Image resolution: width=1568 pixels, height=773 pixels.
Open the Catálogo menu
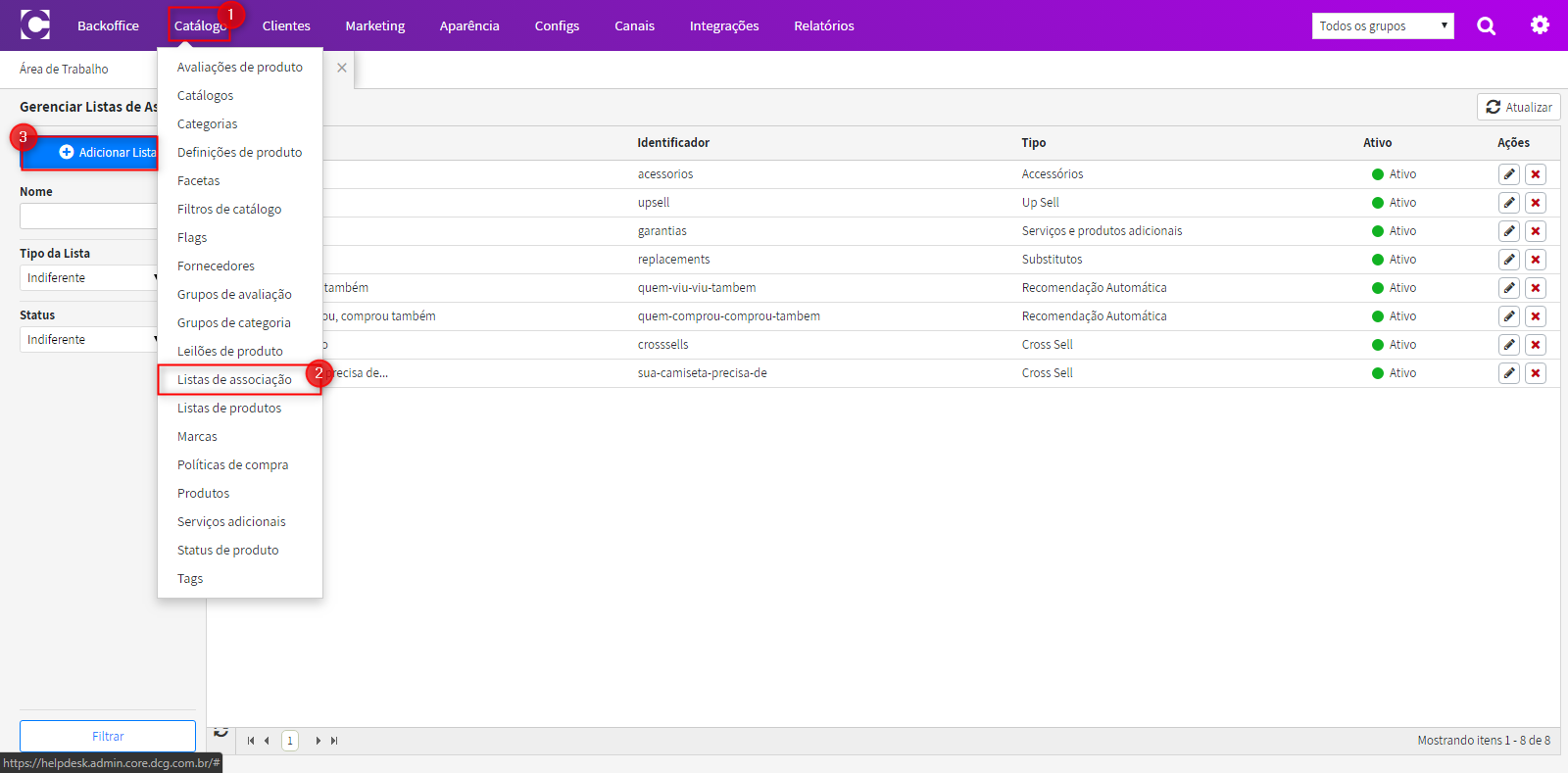point(200,25)
